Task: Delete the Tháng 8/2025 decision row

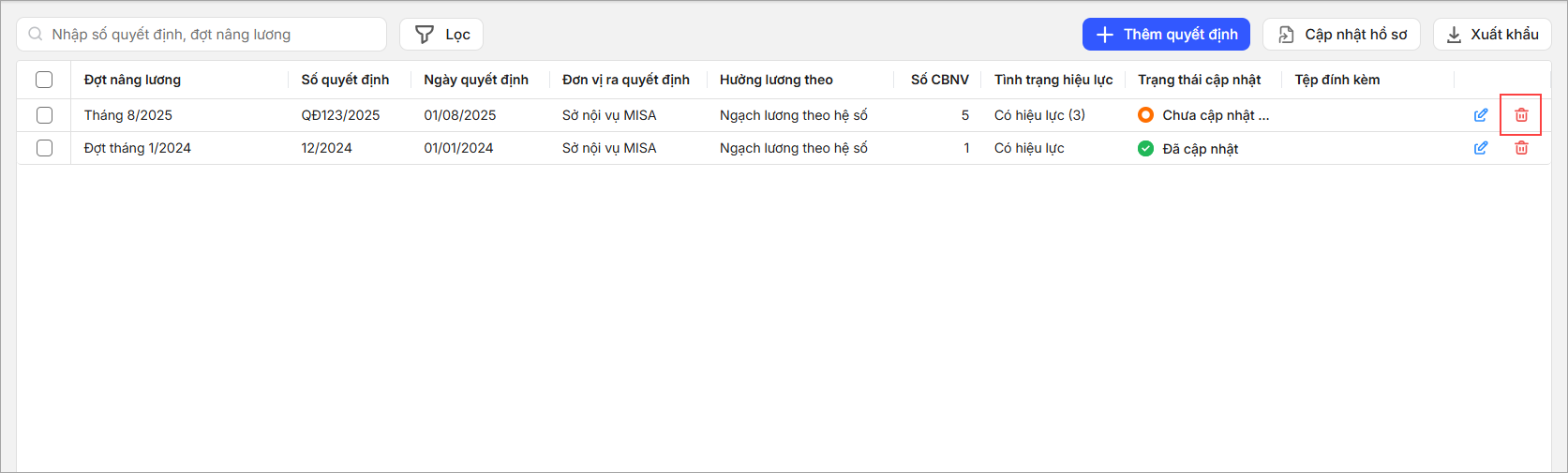Action: [1521, 115]
